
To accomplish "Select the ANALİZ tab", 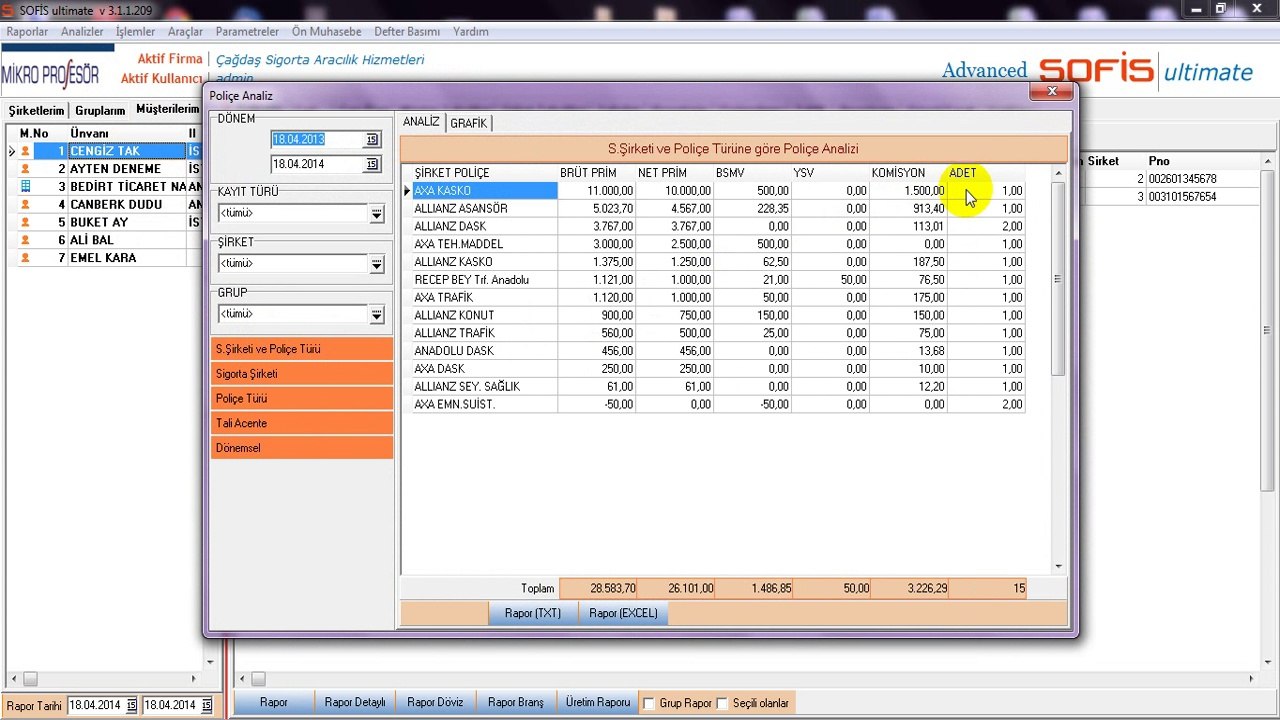I will [x=421, y=122].
